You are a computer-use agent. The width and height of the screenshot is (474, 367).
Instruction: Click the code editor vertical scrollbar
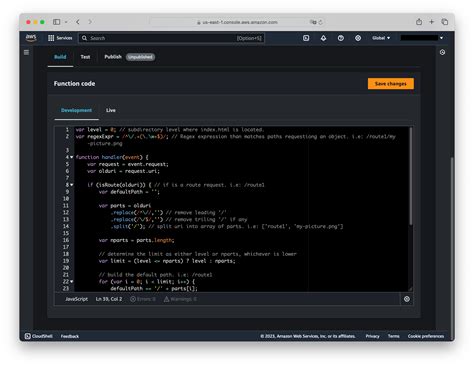(x=411, y=177)
